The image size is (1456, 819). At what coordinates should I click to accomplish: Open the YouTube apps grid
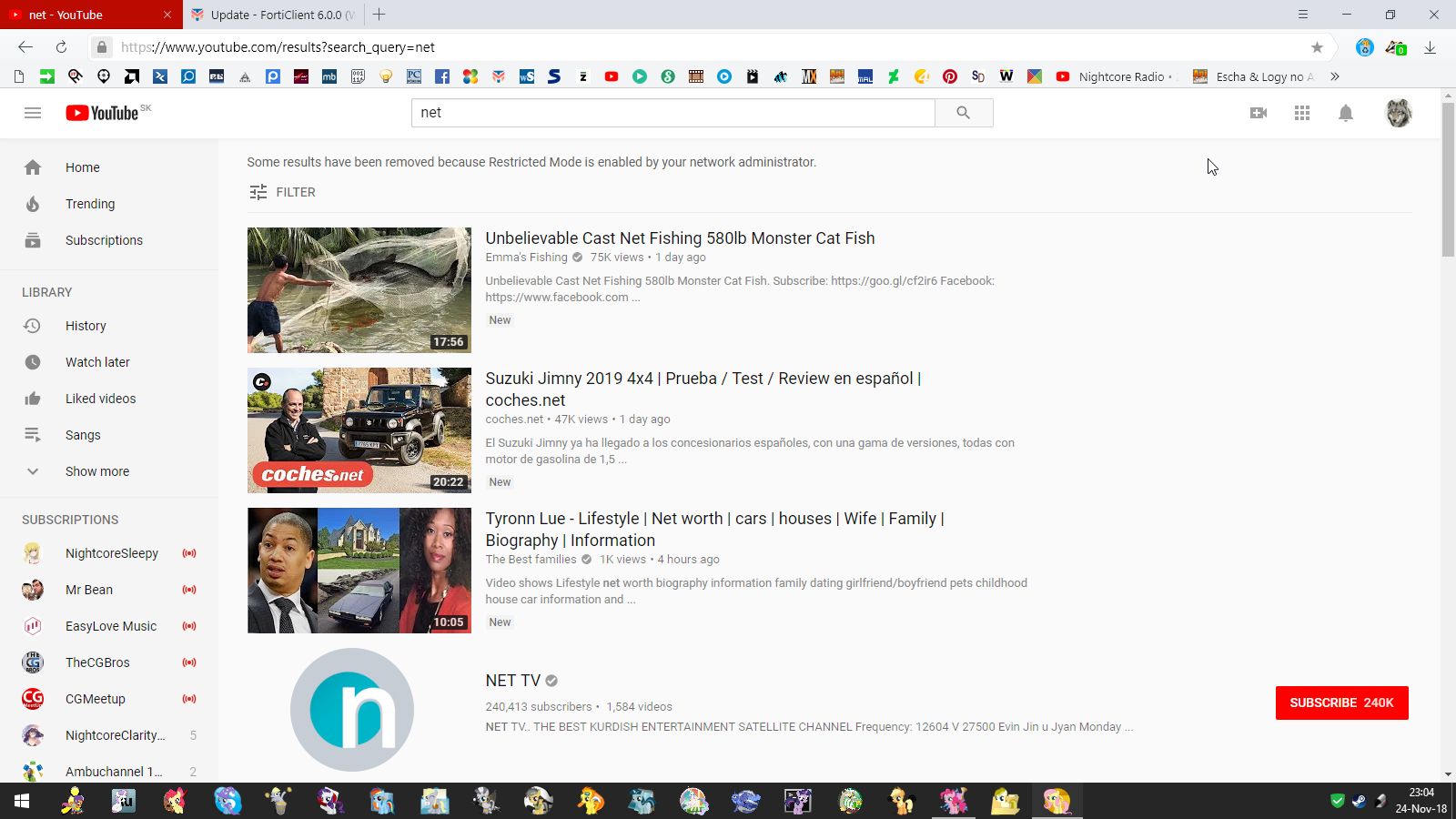point(1302,113)
